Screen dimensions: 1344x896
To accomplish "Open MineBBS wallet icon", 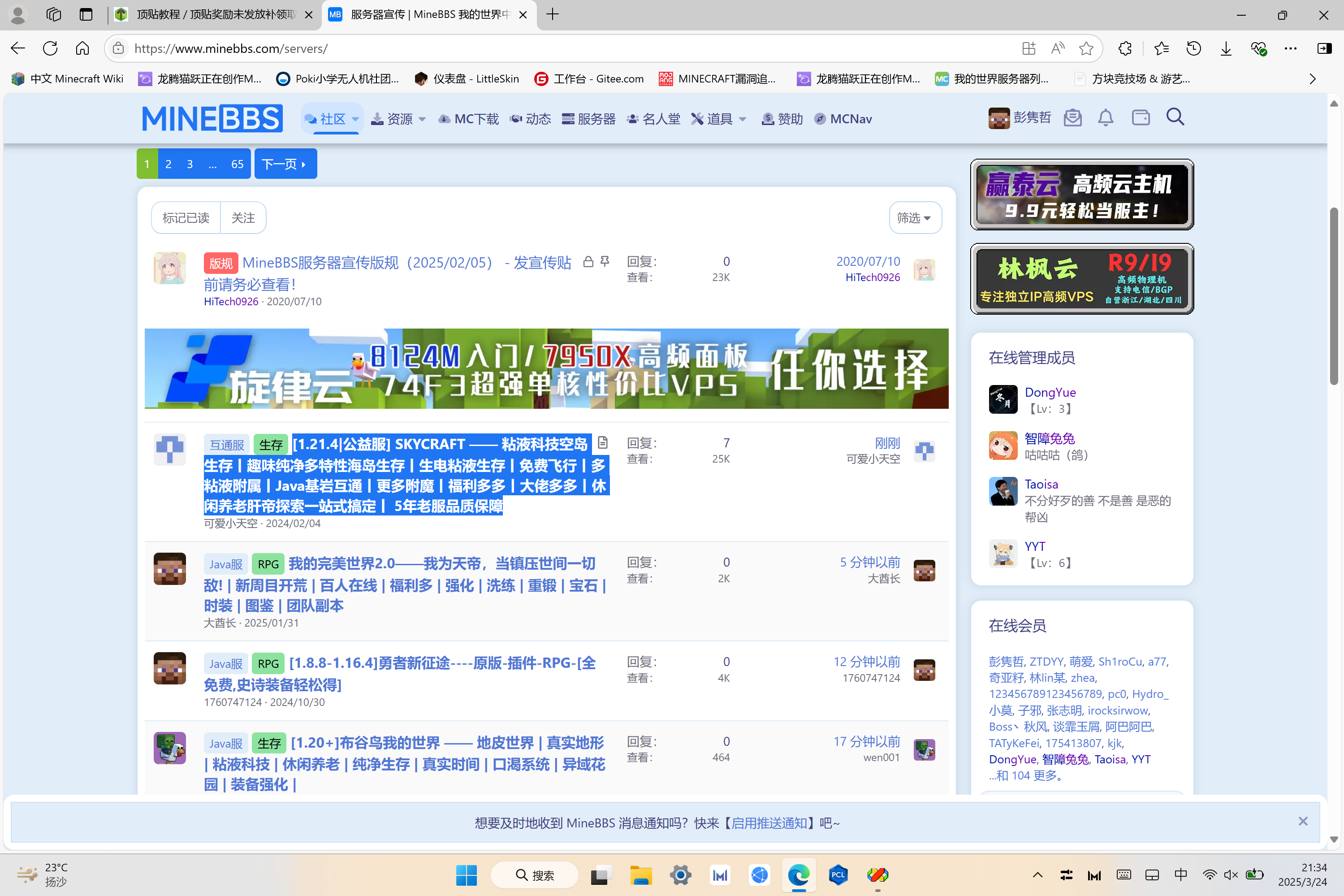I will [1141, 118].
